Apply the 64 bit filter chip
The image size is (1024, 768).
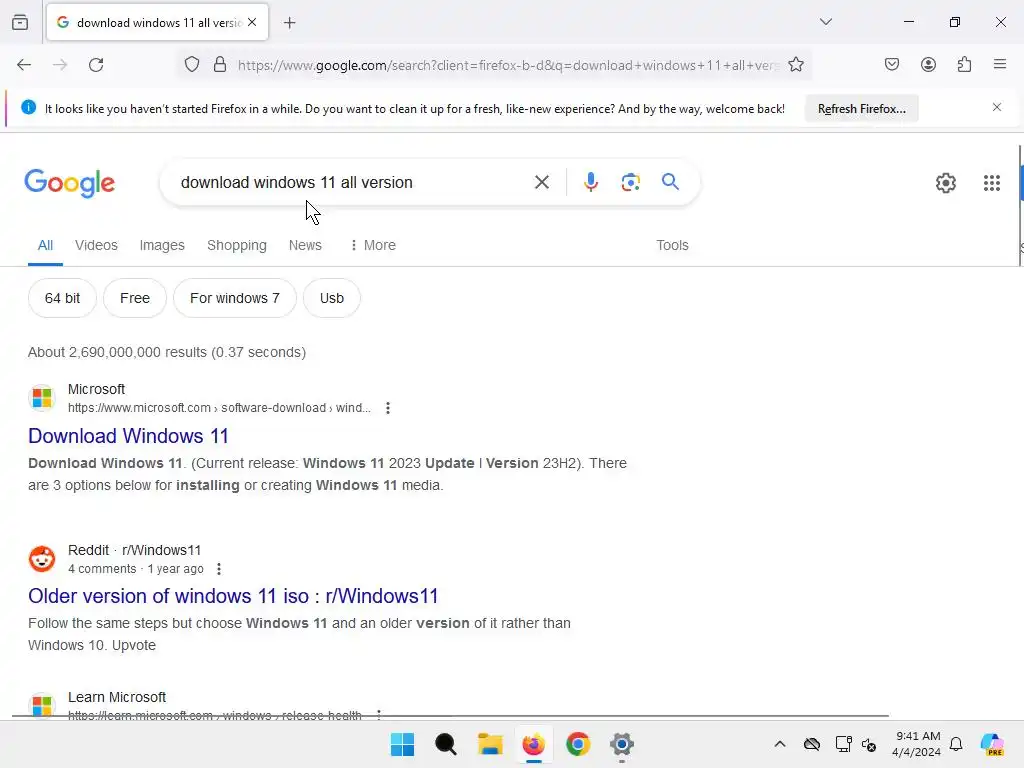tap(62, 298)
